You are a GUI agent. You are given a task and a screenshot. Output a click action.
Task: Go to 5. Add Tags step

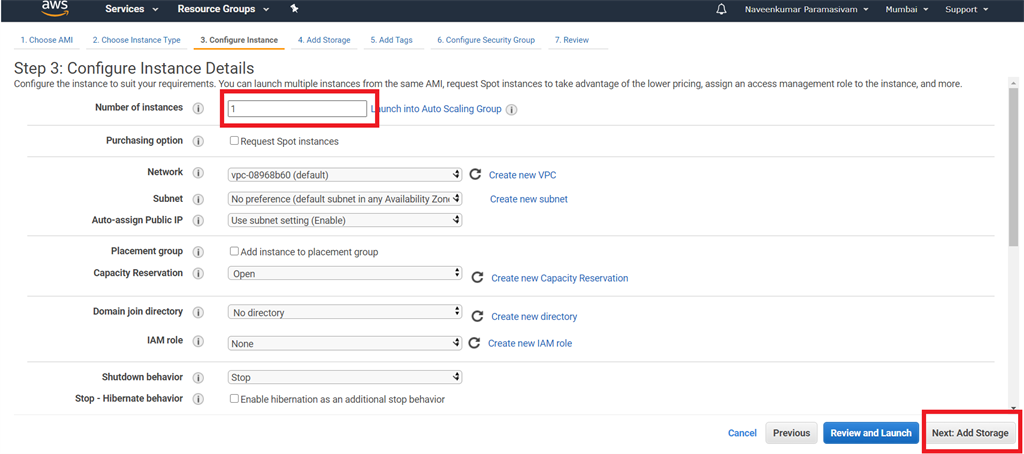click(x=391, y=40)
